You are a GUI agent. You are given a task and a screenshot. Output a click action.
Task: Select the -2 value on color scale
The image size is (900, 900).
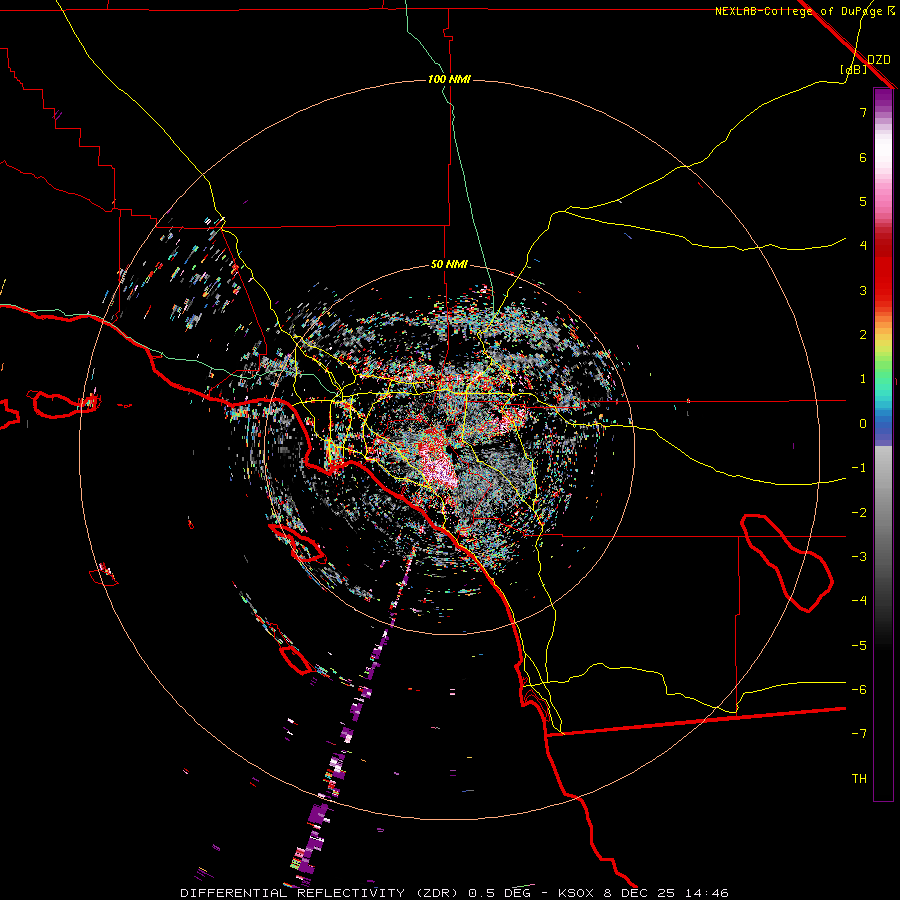859,513
